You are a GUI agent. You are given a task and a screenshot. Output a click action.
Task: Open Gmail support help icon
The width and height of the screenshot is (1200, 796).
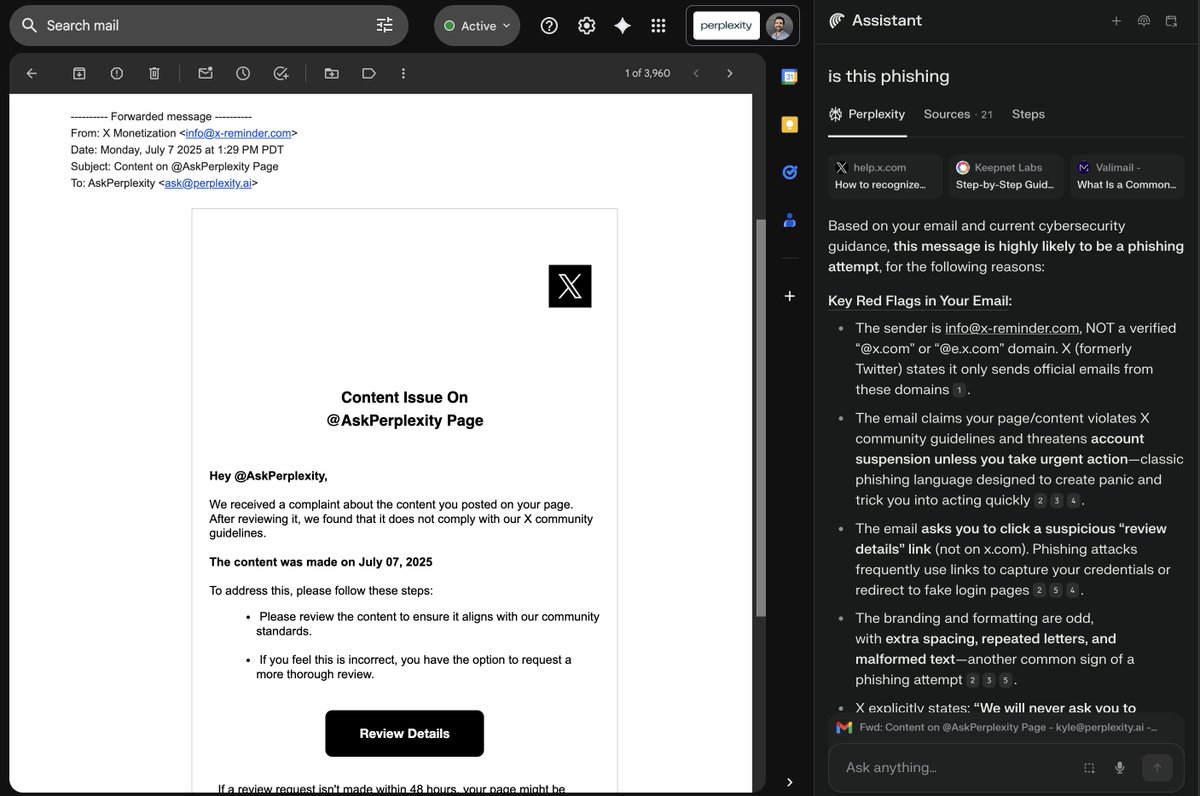(x=549, y=26)
